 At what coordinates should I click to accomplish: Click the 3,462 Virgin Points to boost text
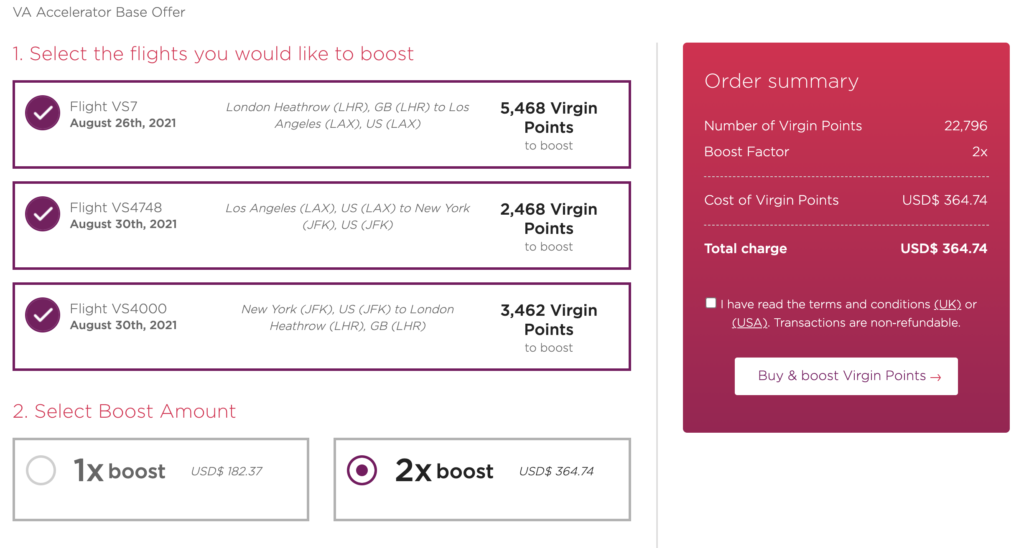point(549,329)
